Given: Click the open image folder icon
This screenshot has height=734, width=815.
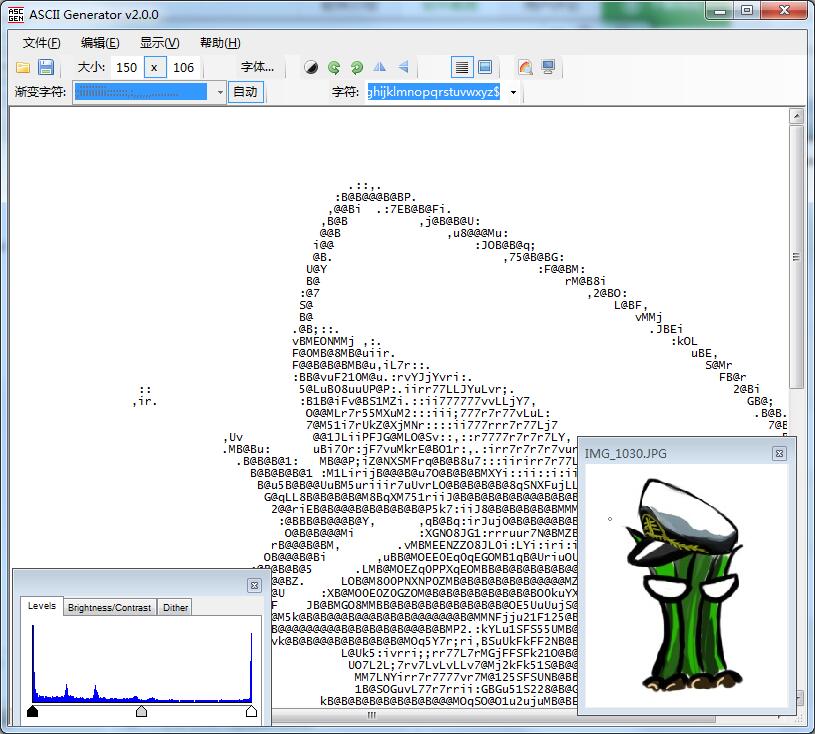Looking at the screenshot, I should 23,67.
